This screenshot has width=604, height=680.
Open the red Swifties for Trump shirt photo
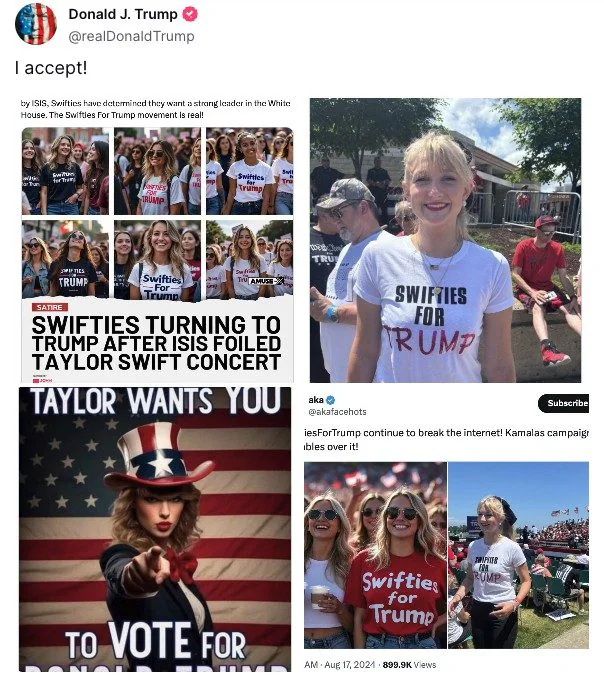pos(375,555)
